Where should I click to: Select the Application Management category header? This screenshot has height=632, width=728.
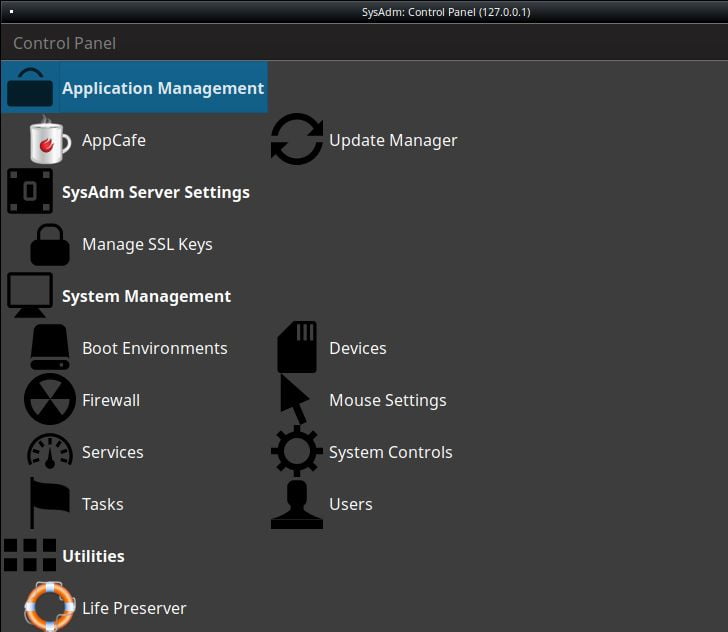click(x=134, y=87)
